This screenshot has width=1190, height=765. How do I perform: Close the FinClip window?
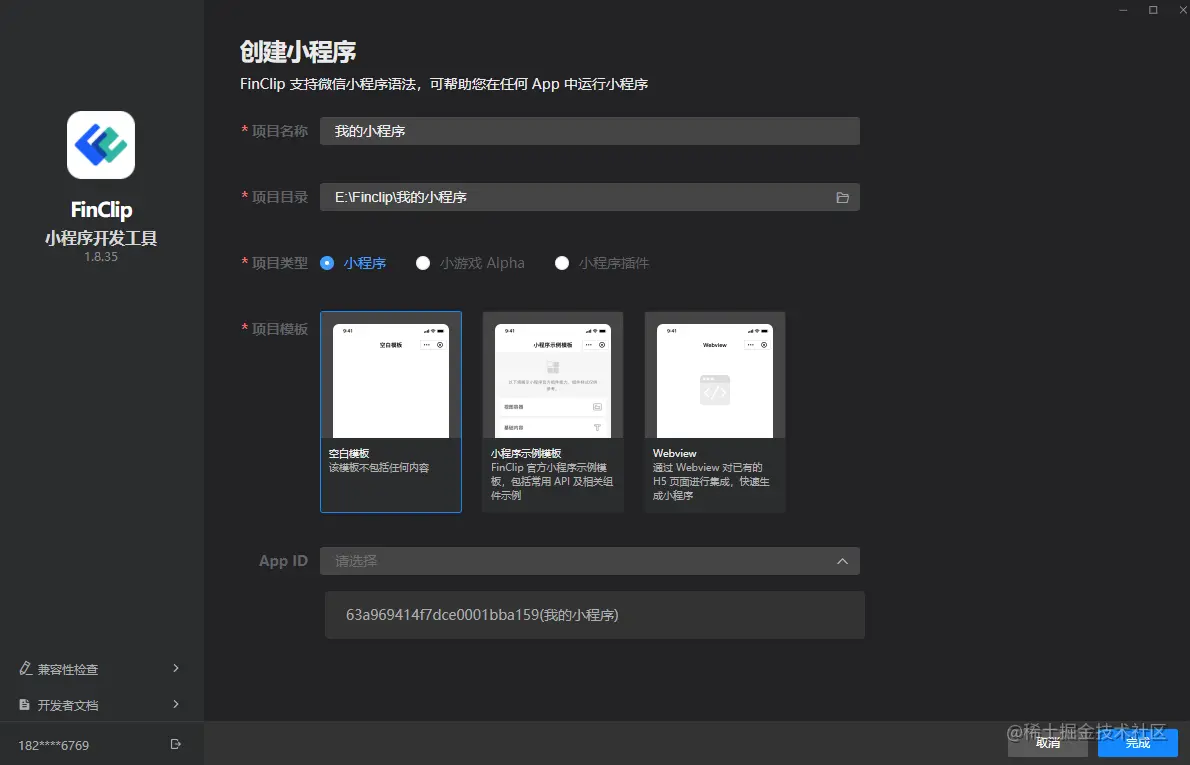pos(1183,10)
